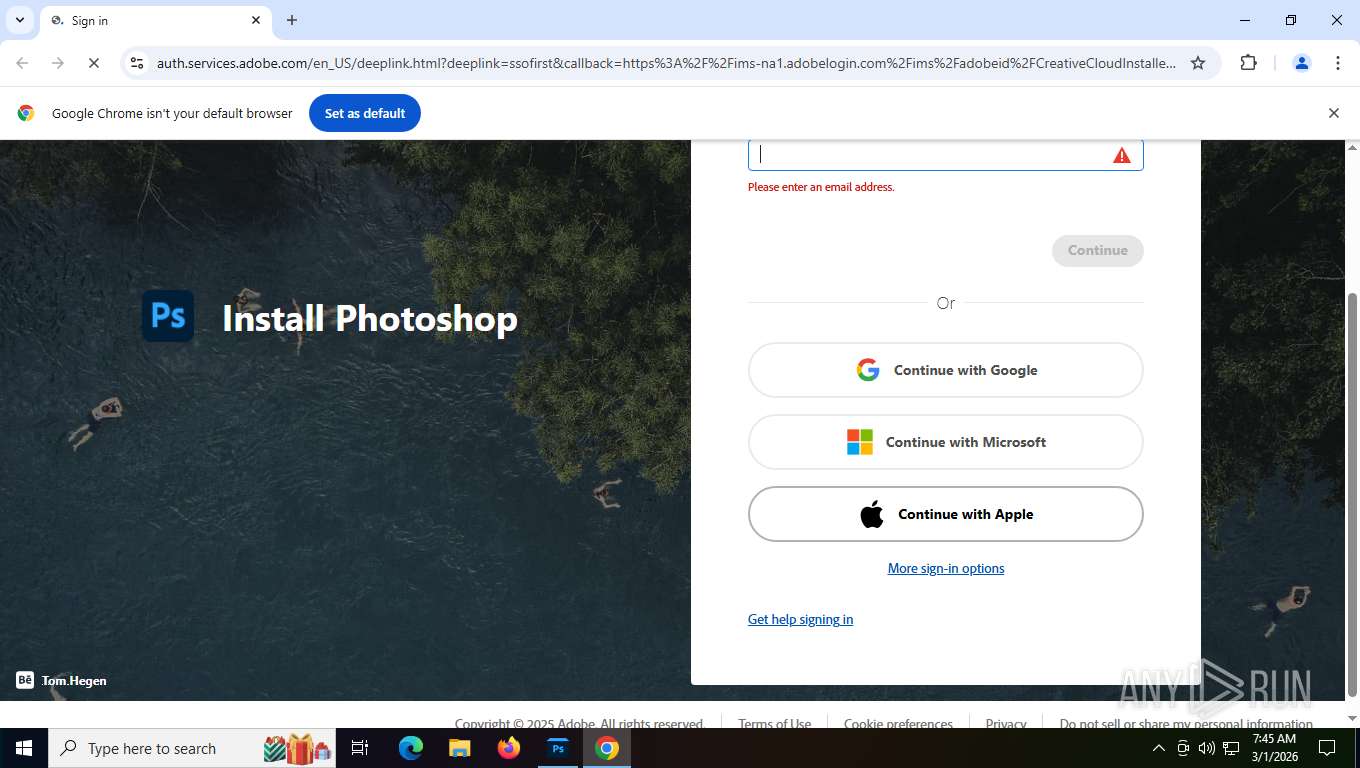Set Chrome as default browser

pos(365,113)
